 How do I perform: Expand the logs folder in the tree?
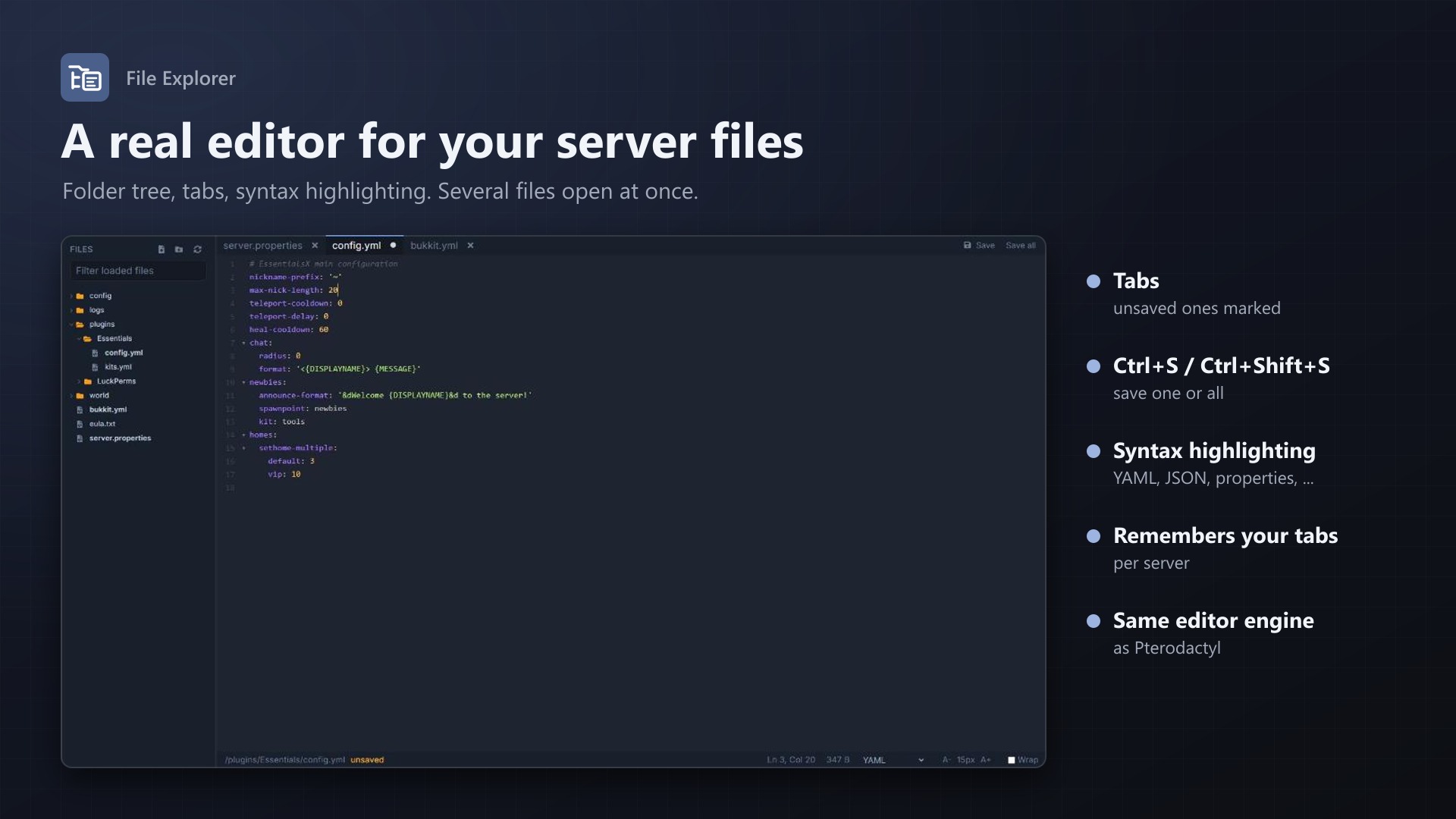click(x=72, y=310)
